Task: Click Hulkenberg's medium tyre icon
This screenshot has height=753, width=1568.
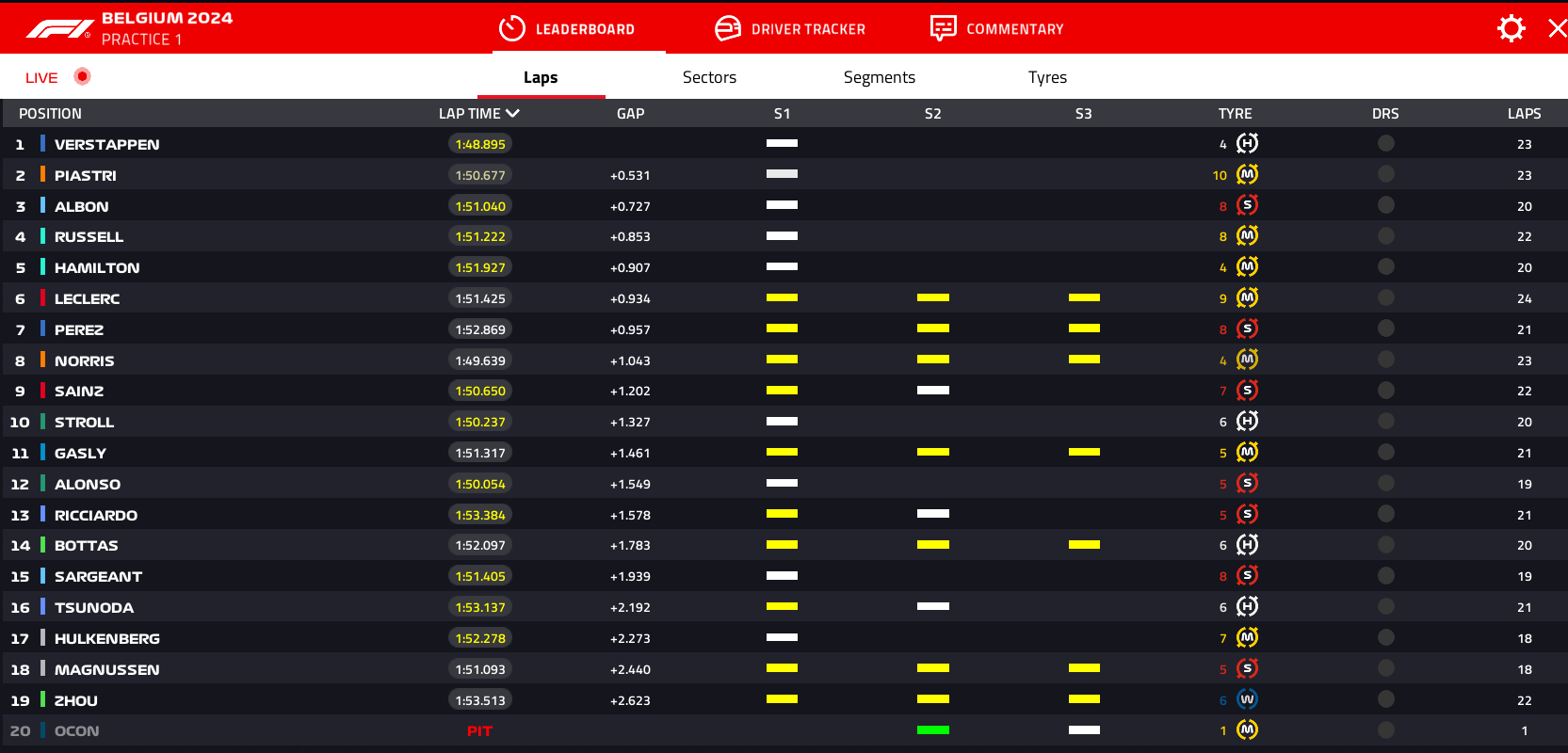Action: point(1247,637)
